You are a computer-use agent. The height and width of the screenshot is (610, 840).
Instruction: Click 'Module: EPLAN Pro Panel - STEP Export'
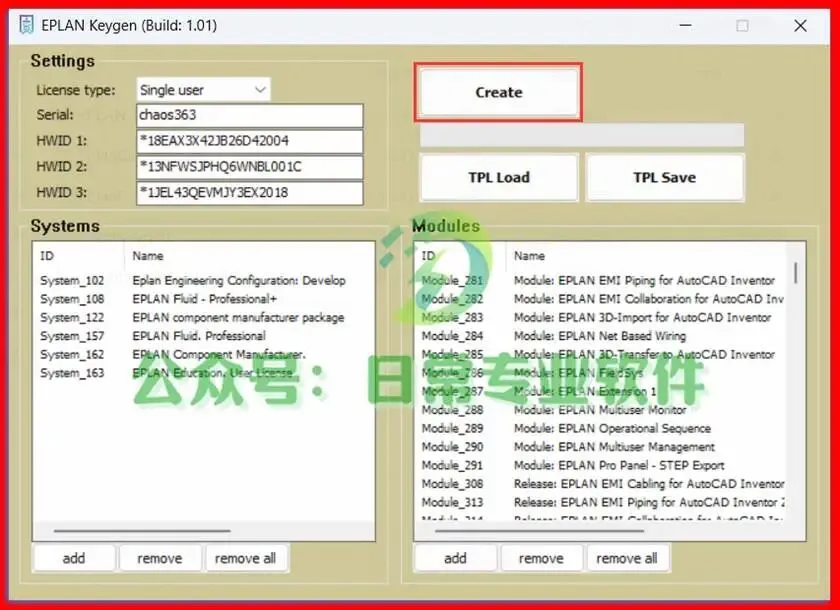619,465
